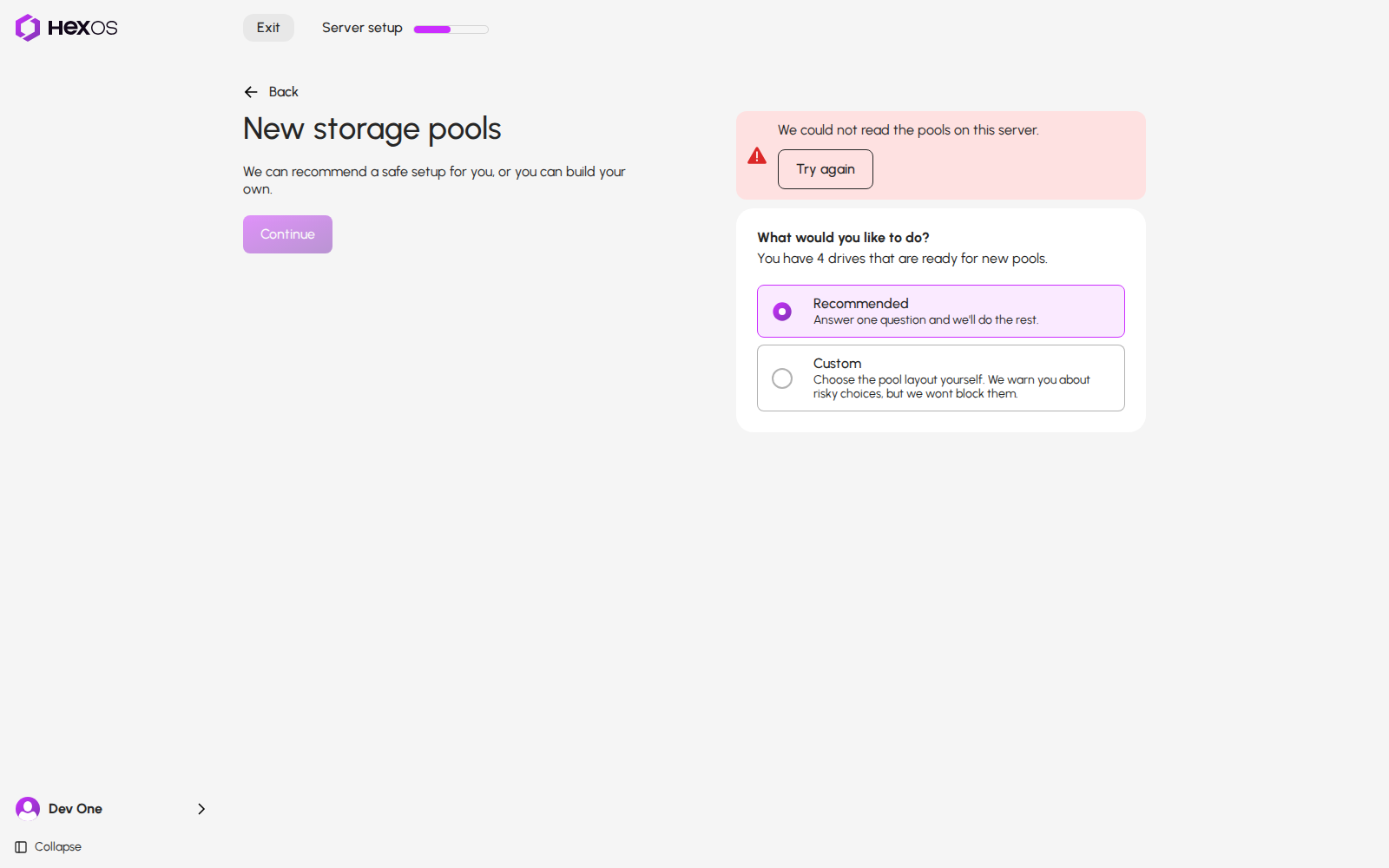Select the Custom radio option
The height and width of the screenshot is (868, 1389).
pyautogui.click(x=941, y=378)
